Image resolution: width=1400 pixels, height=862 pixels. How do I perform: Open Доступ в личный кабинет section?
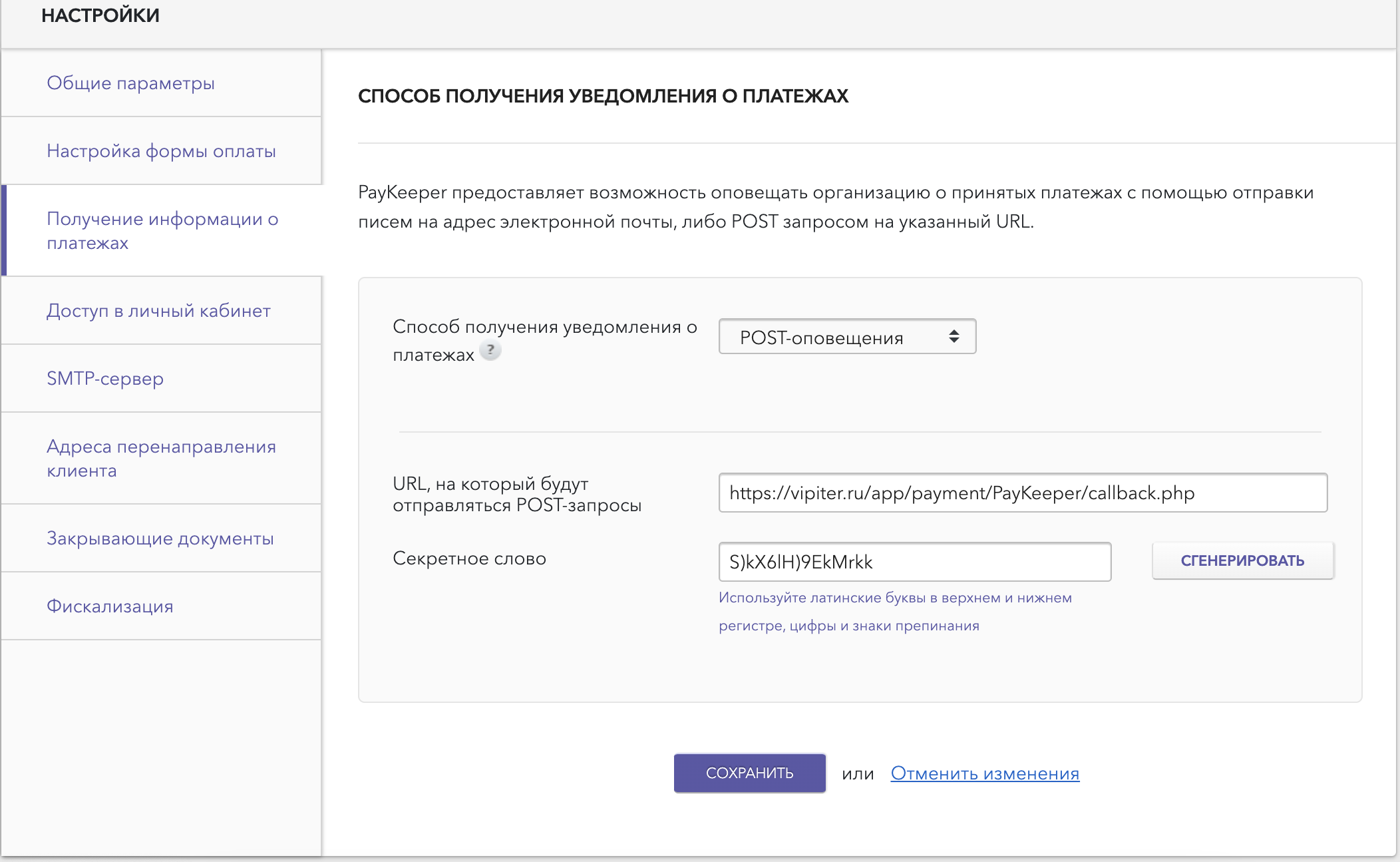click(x=158, y=311)
